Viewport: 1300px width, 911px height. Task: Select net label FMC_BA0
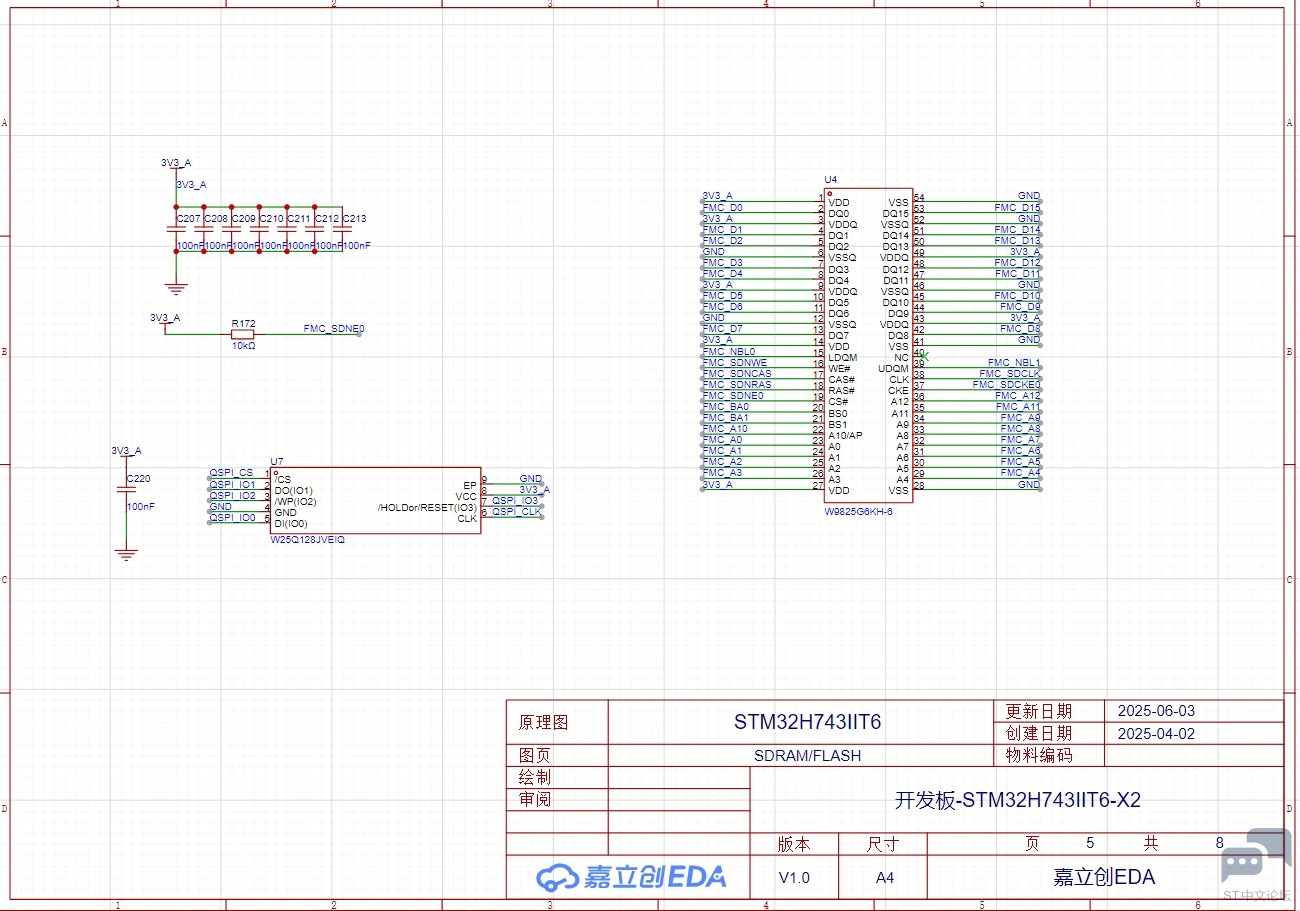point(725,406)
